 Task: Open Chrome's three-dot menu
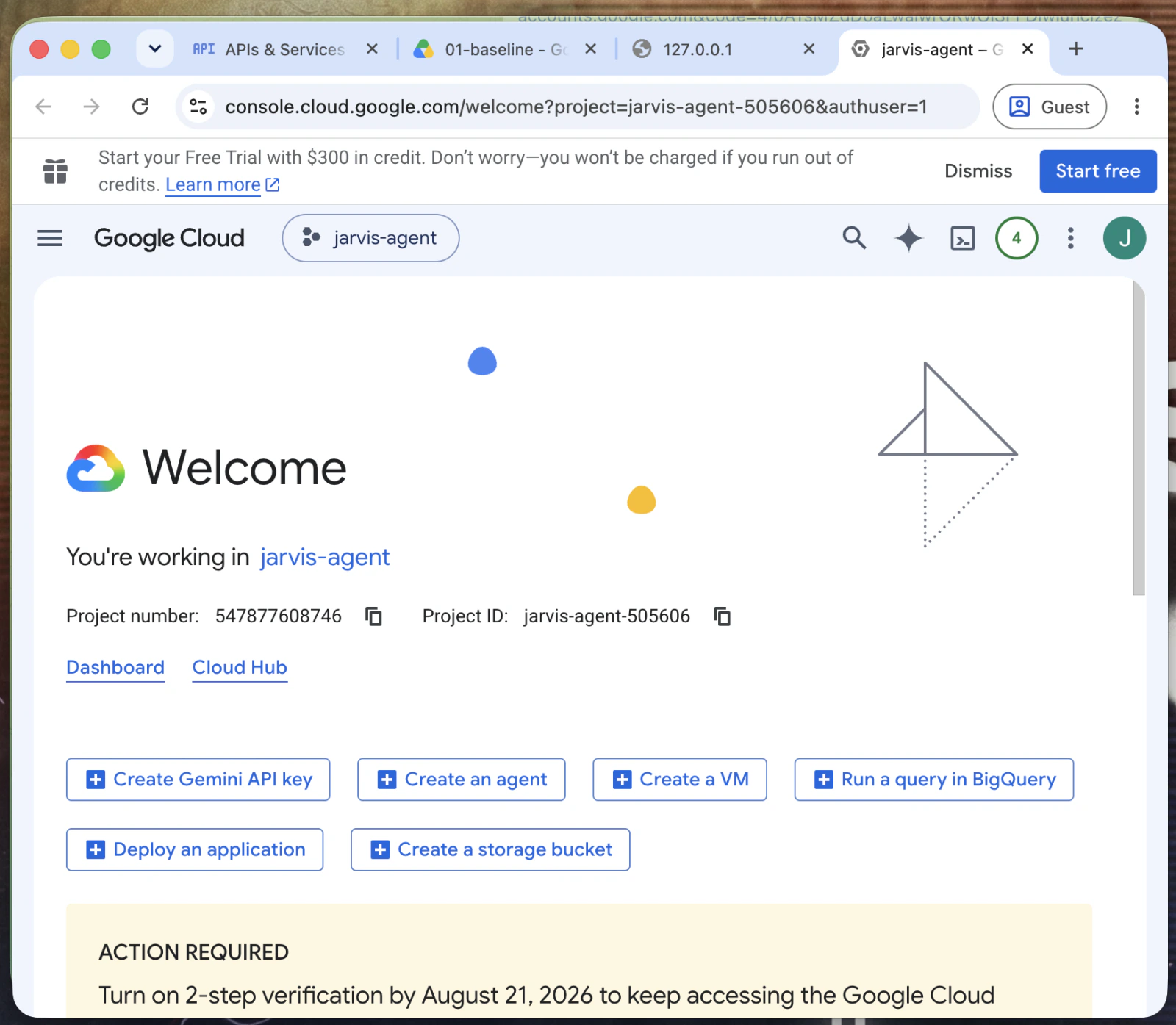tap(1136, 107)
